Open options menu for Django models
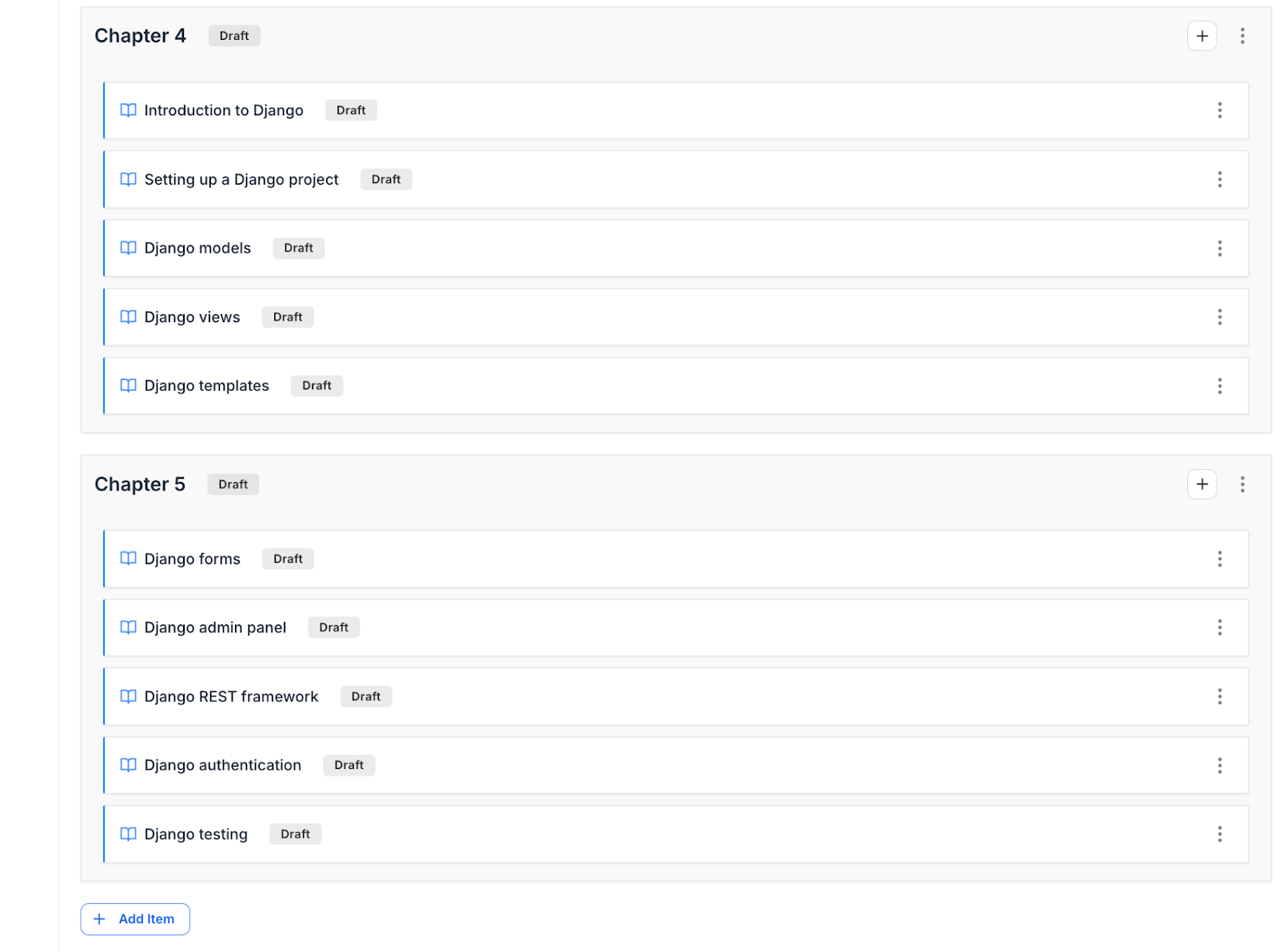 point(1219,249)
